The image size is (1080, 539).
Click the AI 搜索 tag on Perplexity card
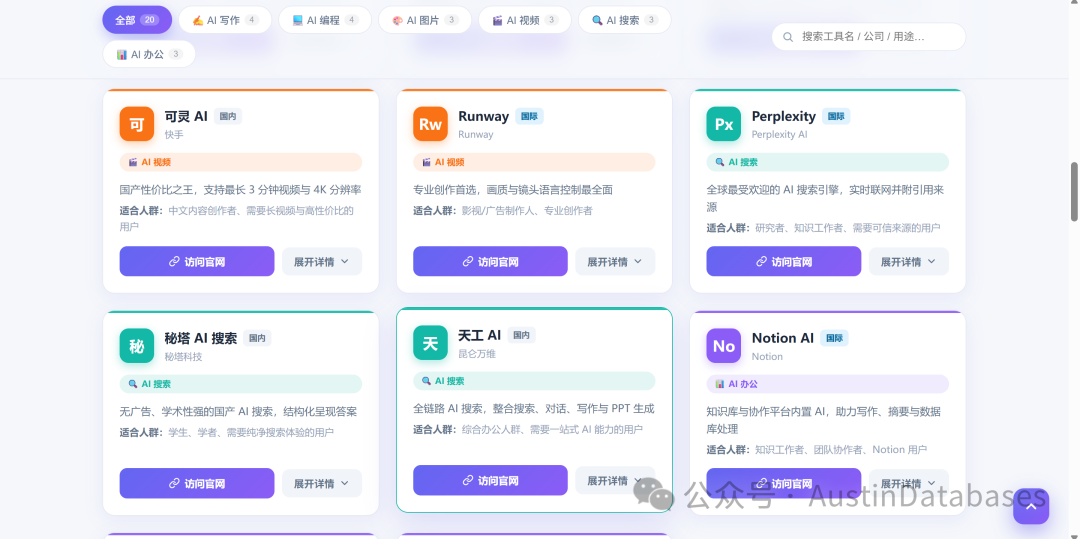coord(827,162)
